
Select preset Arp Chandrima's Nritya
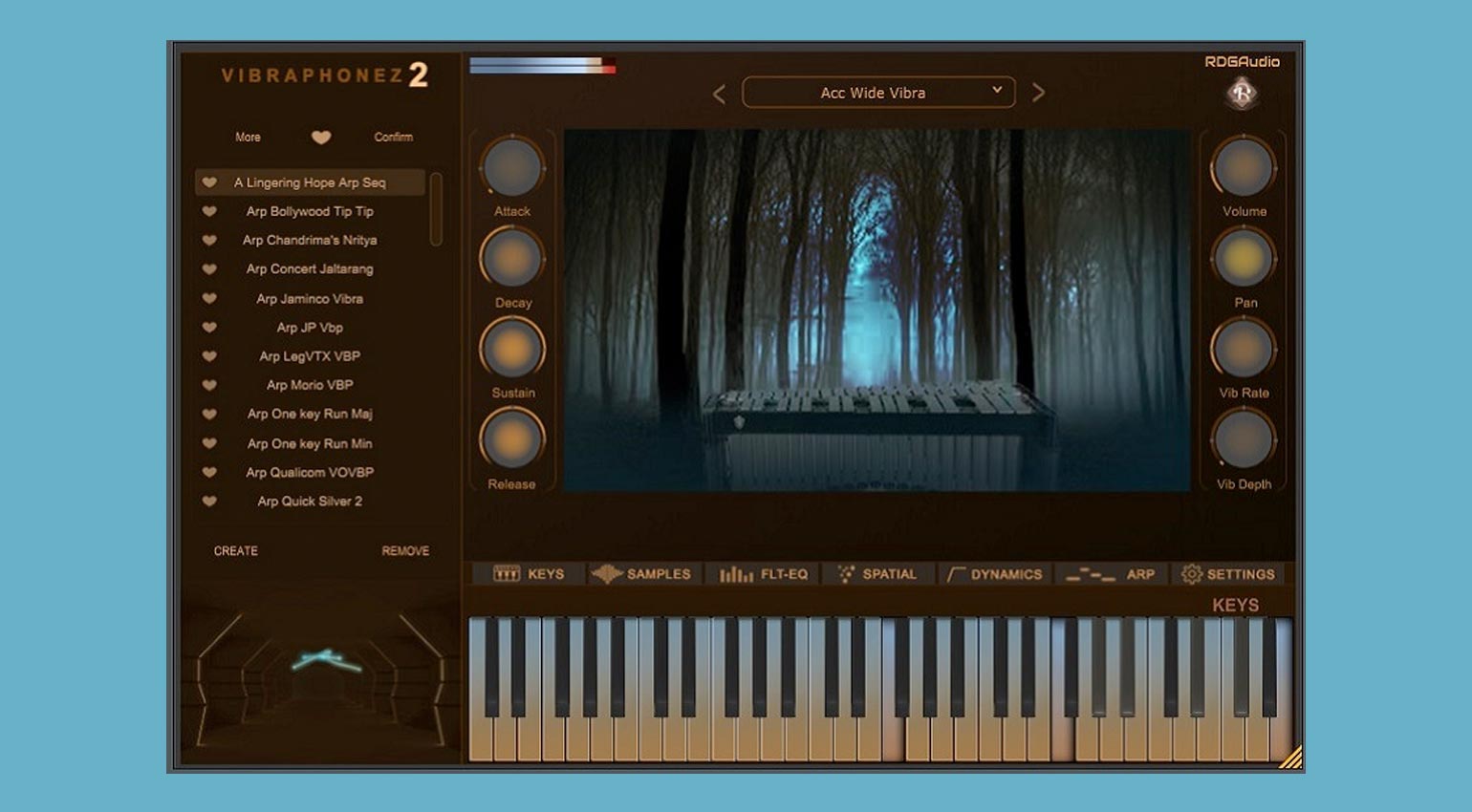click(x=310, y=240)
